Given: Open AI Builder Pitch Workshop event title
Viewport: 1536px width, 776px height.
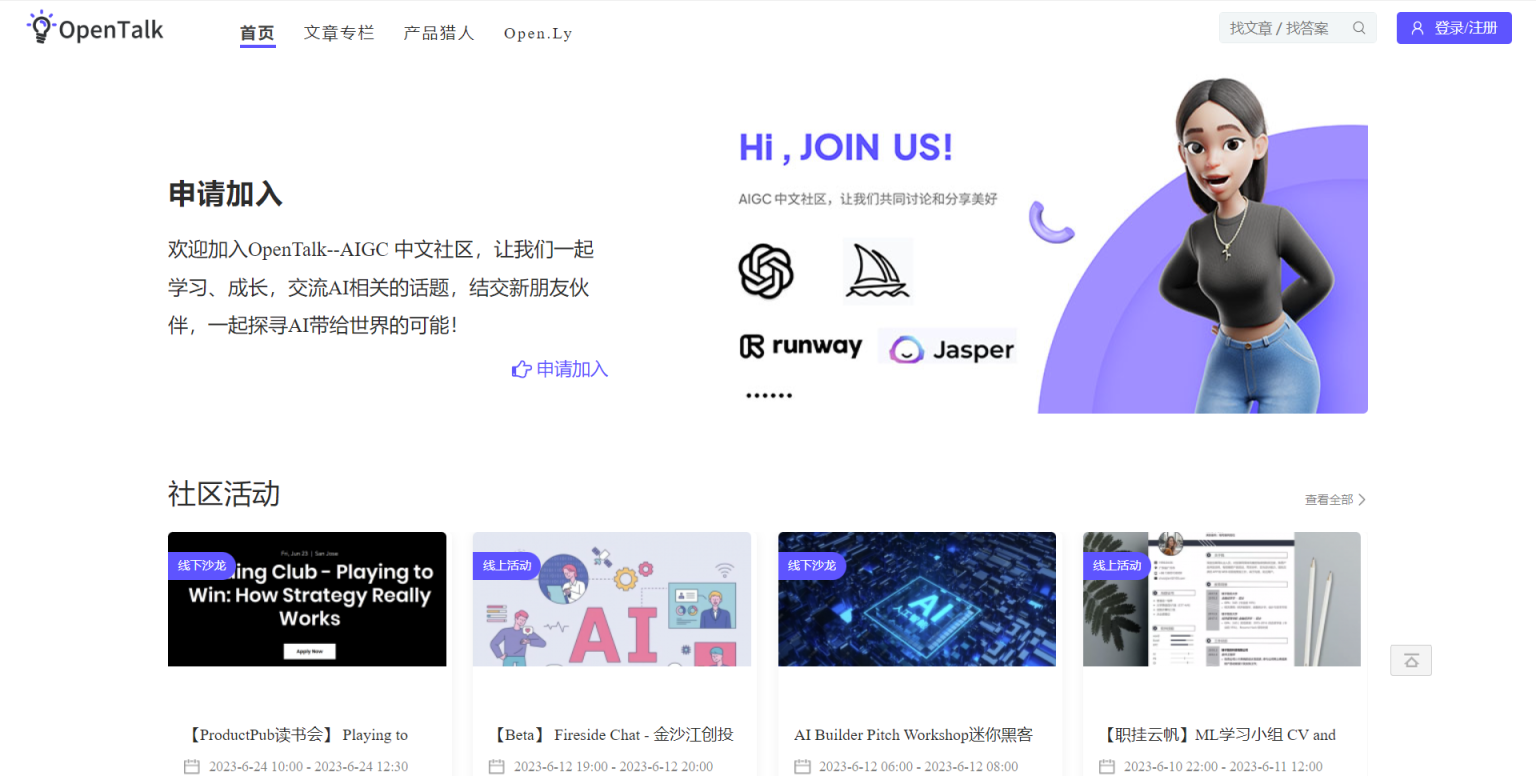Looking at the screenshot, I should coord(913,735).
